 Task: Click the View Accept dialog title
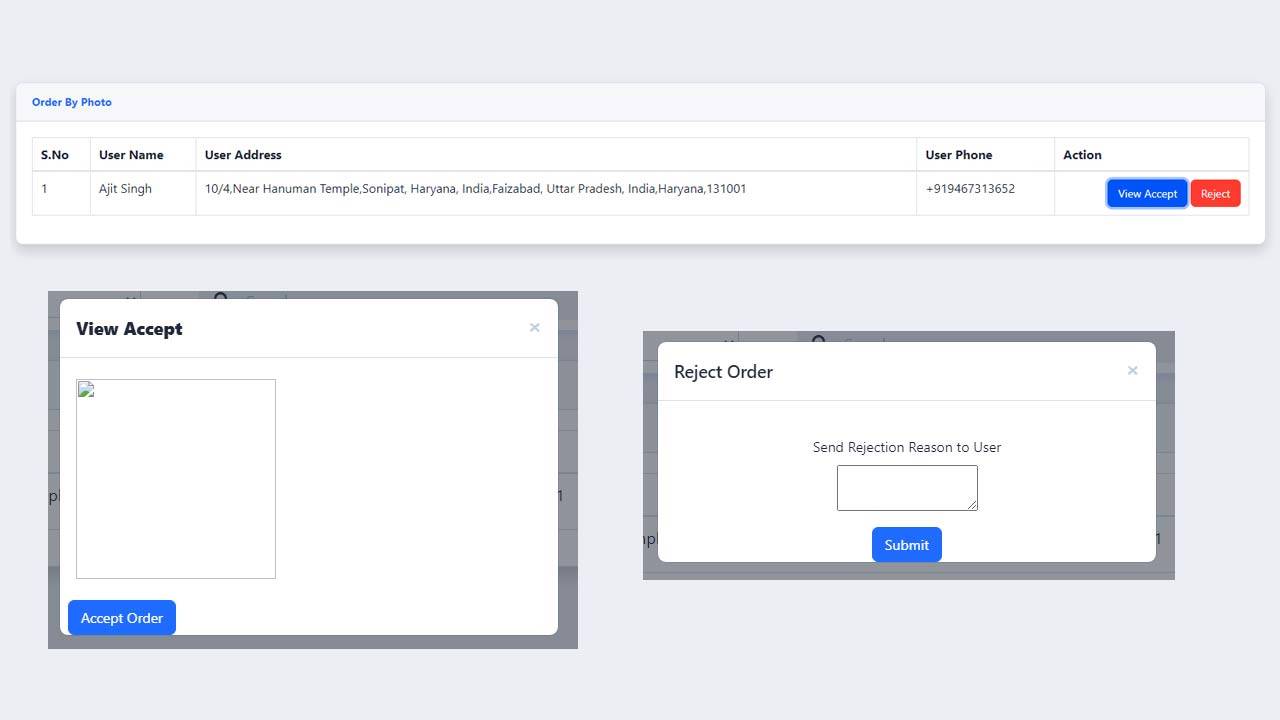(x=129, y=329)
